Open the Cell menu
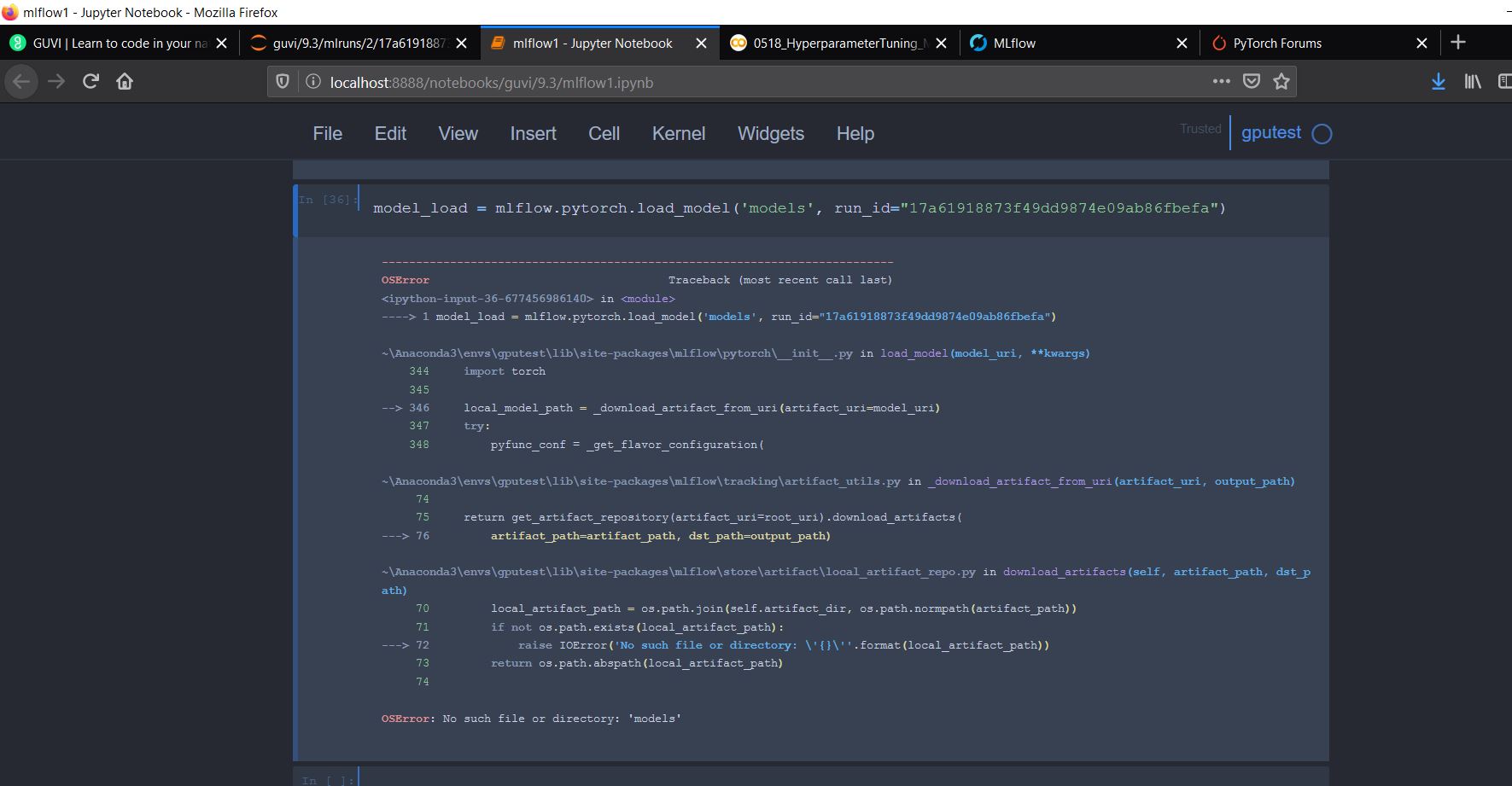Image resolution: width=1512 pixels, height=786 pixels. click(x=604, y=134)
